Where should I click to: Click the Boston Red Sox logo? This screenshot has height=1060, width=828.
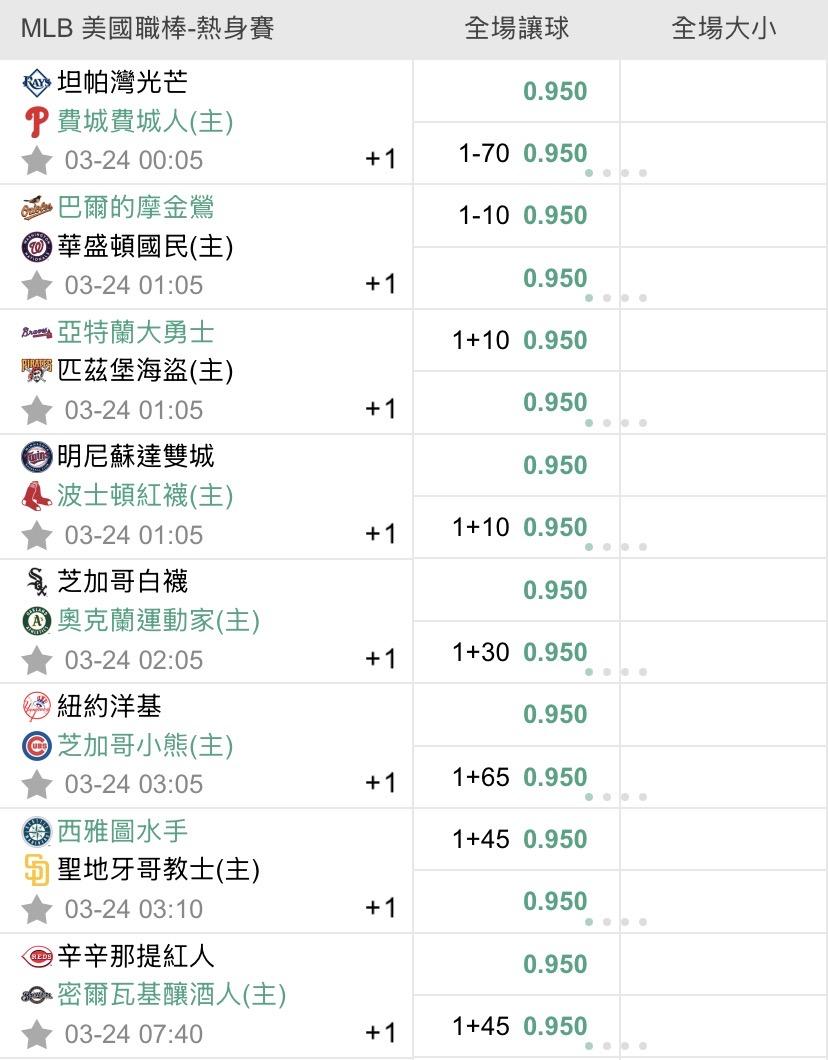[x=36, y=496]
